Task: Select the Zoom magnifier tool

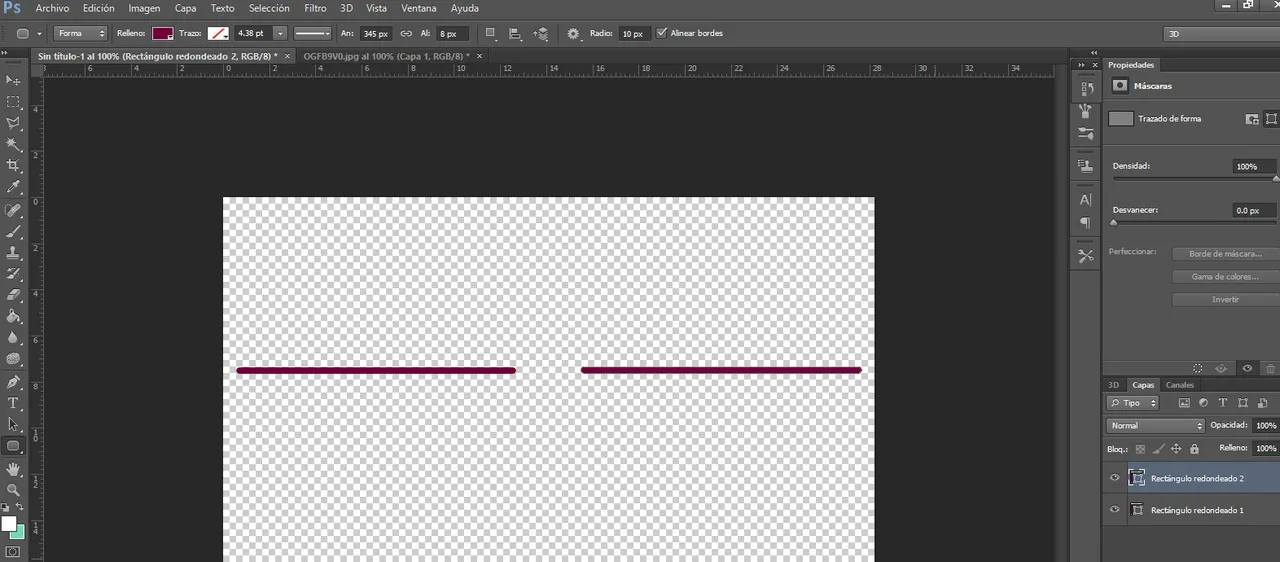Action: click(14, 490)
